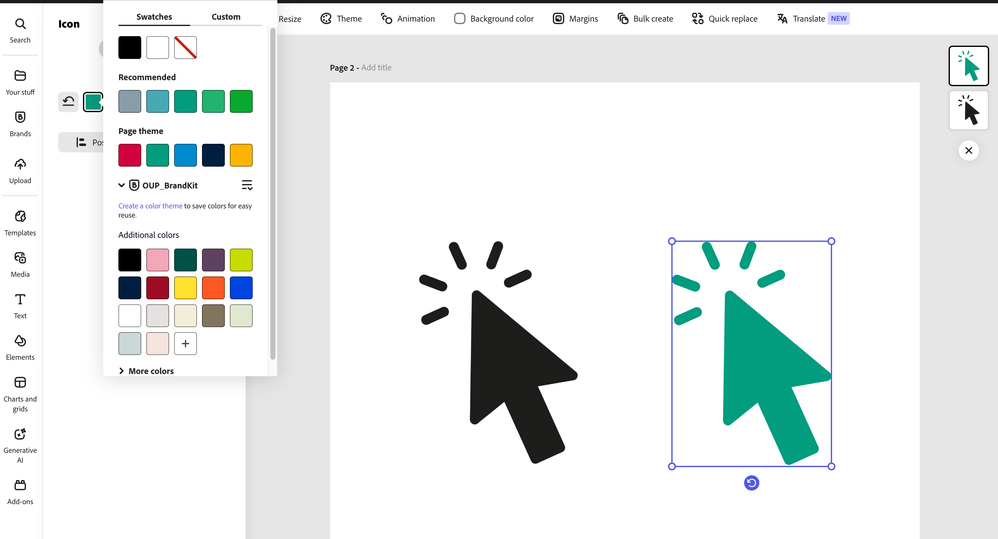Screen dimensions: 998x539
Task: Open the OUP_BrandKit sort options icon
Action: click(247, 185)
